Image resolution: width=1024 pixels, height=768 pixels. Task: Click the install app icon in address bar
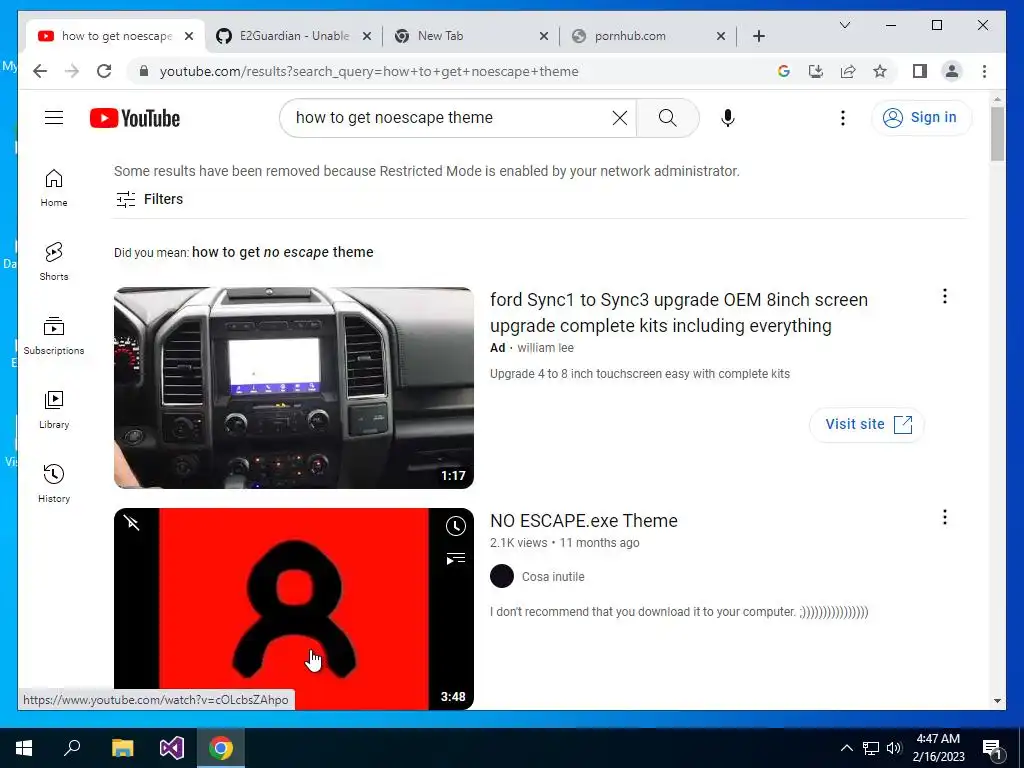(816, 71)
